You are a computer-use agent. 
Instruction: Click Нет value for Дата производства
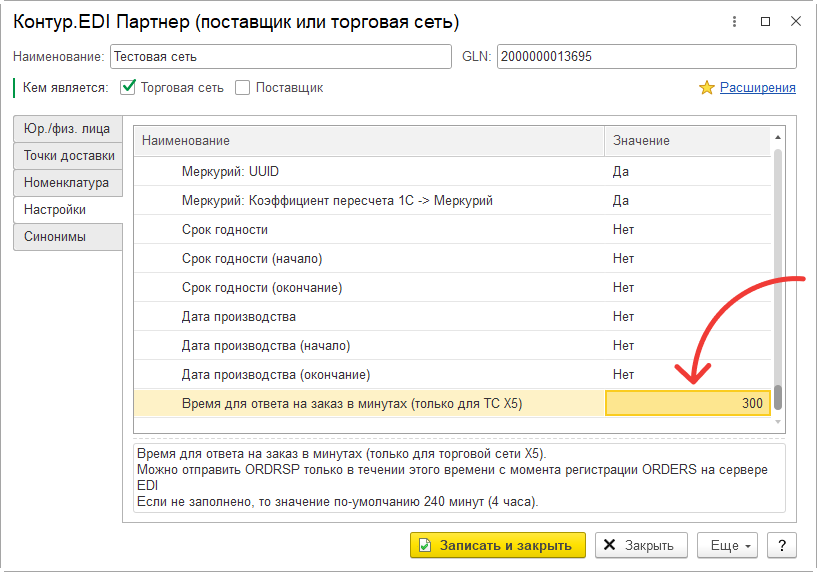coord(623,317)
